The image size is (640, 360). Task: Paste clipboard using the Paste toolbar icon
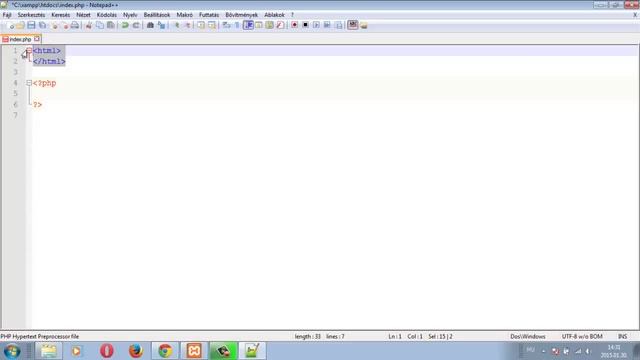pos(111,25)
